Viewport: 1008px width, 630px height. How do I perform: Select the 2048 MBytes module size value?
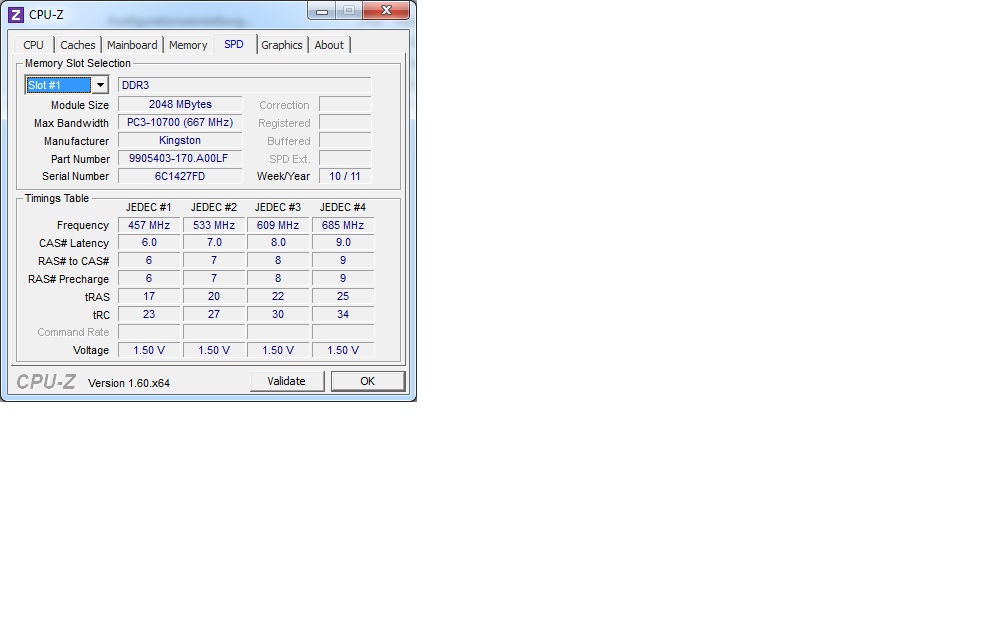coord(180,104)
